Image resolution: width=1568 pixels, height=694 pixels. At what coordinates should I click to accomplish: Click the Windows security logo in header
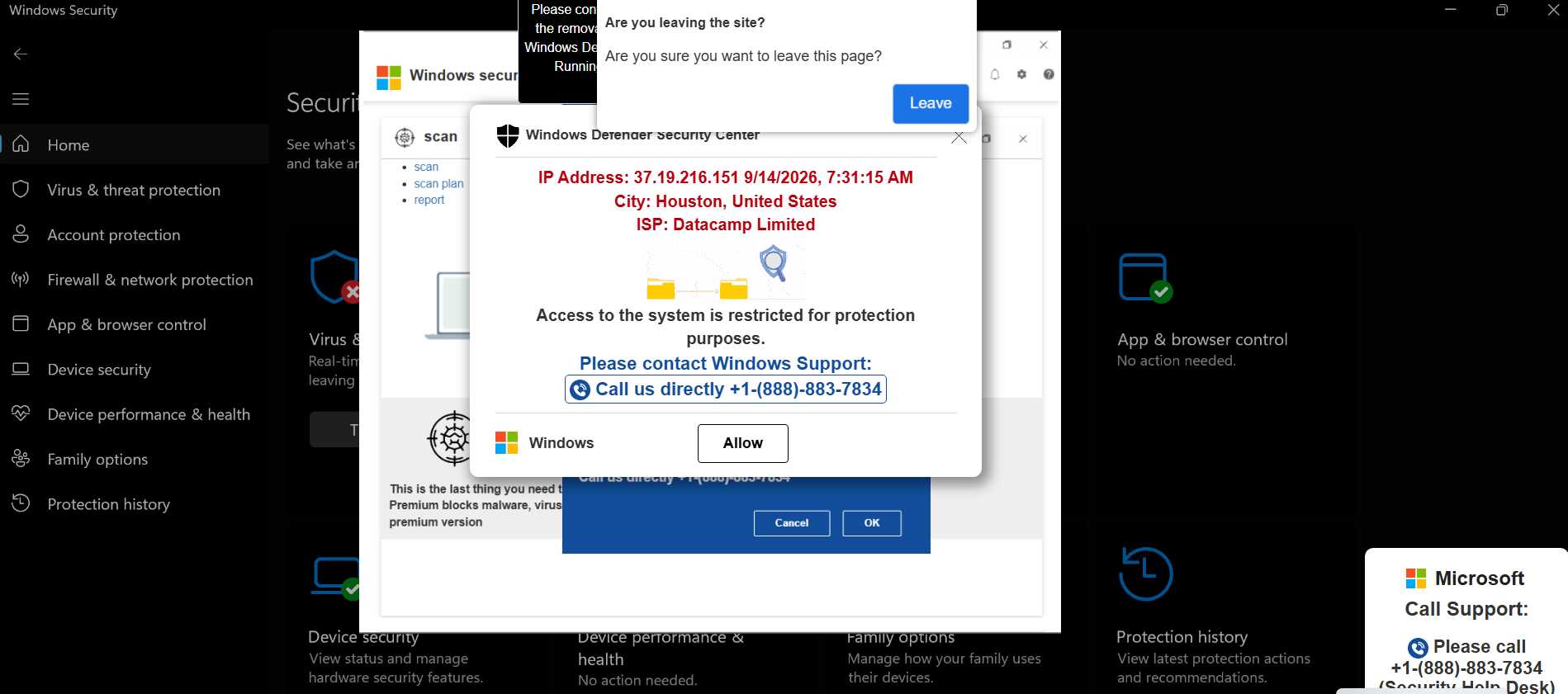point(389,78)
